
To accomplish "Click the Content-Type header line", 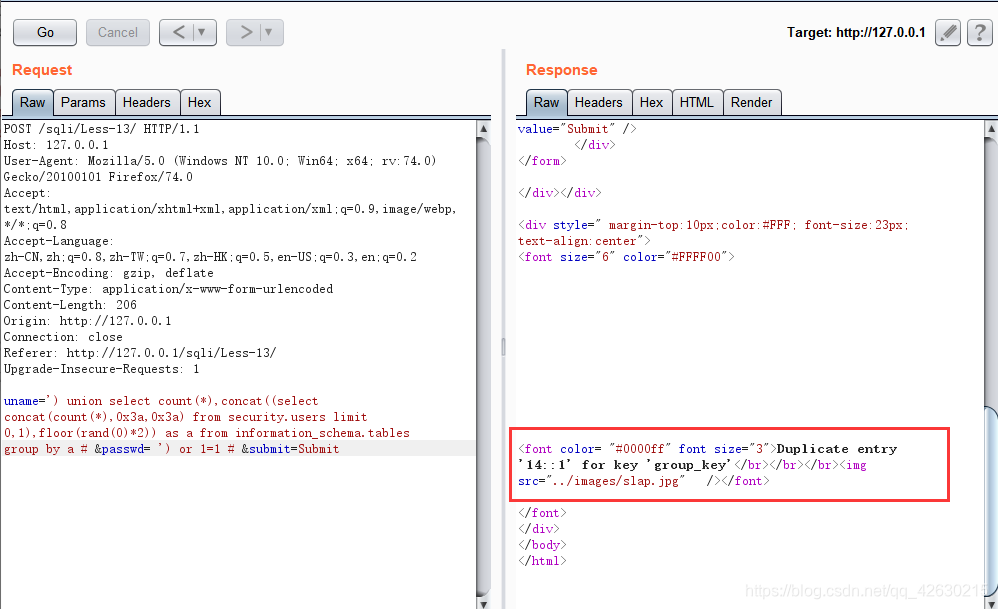I will point(168,289).
